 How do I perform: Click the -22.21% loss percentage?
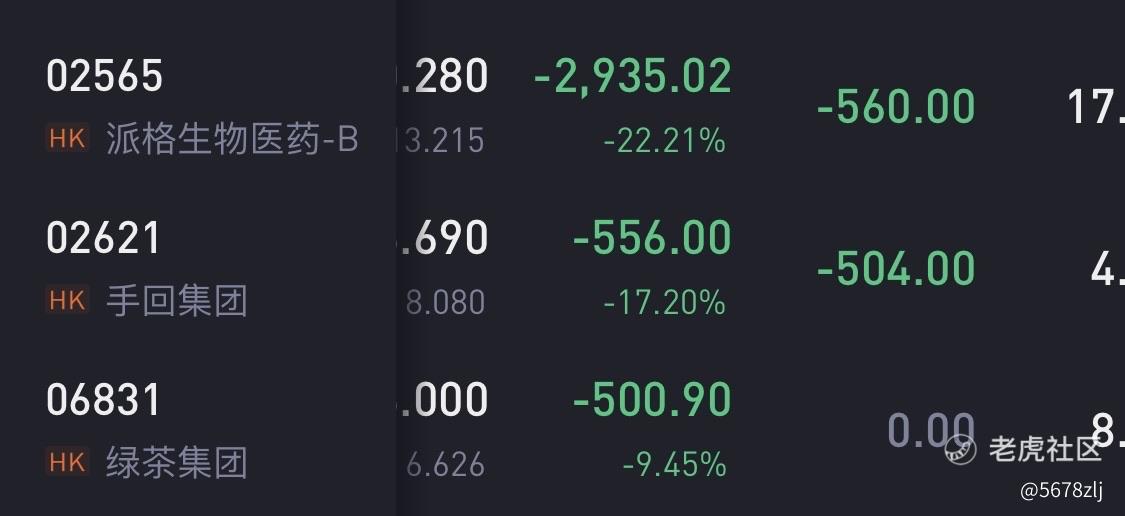664,141
